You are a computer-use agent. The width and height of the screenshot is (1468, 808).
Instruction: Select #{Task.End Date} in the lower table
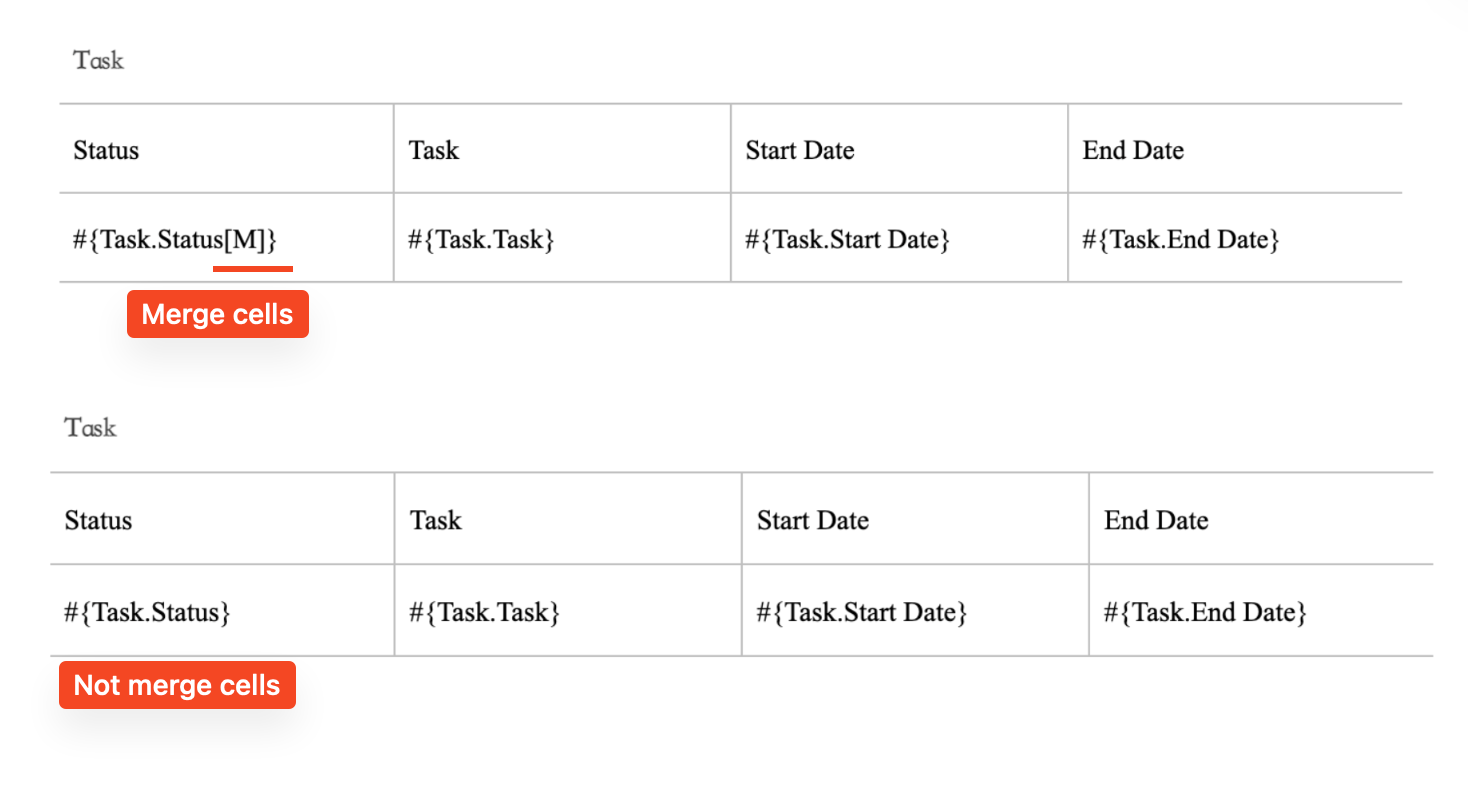(x=1204, y=612)
